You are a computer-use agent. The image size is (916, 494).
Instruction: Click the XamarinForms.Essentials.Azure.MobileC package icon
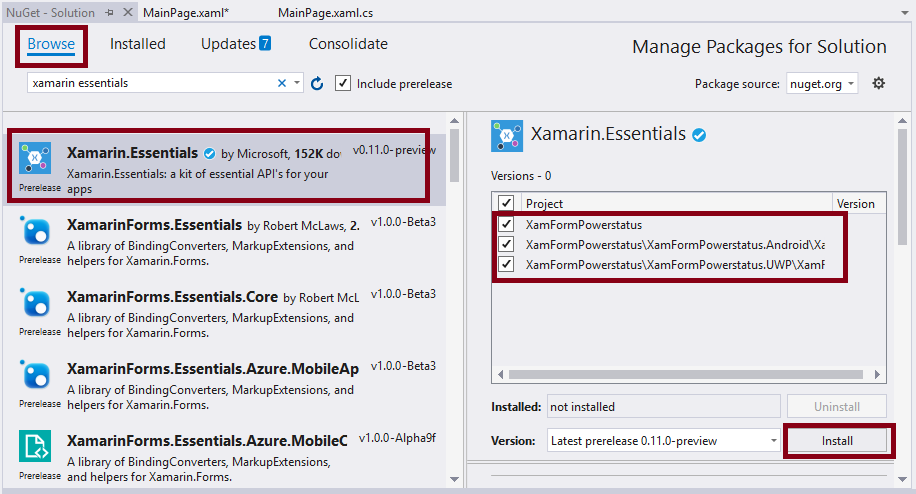35,446
